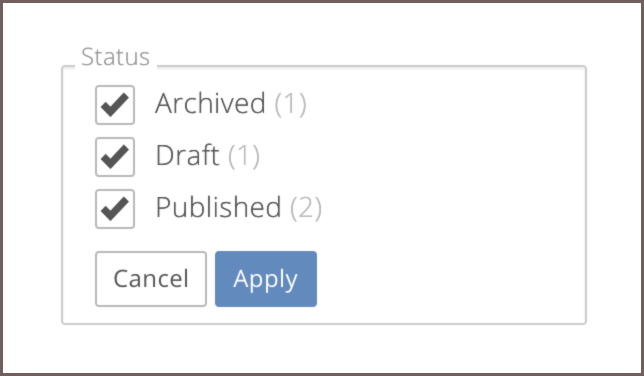Click the checkmark icon in Published box
644x376 pixels.
pyautogui.click(x=115, y=209)
